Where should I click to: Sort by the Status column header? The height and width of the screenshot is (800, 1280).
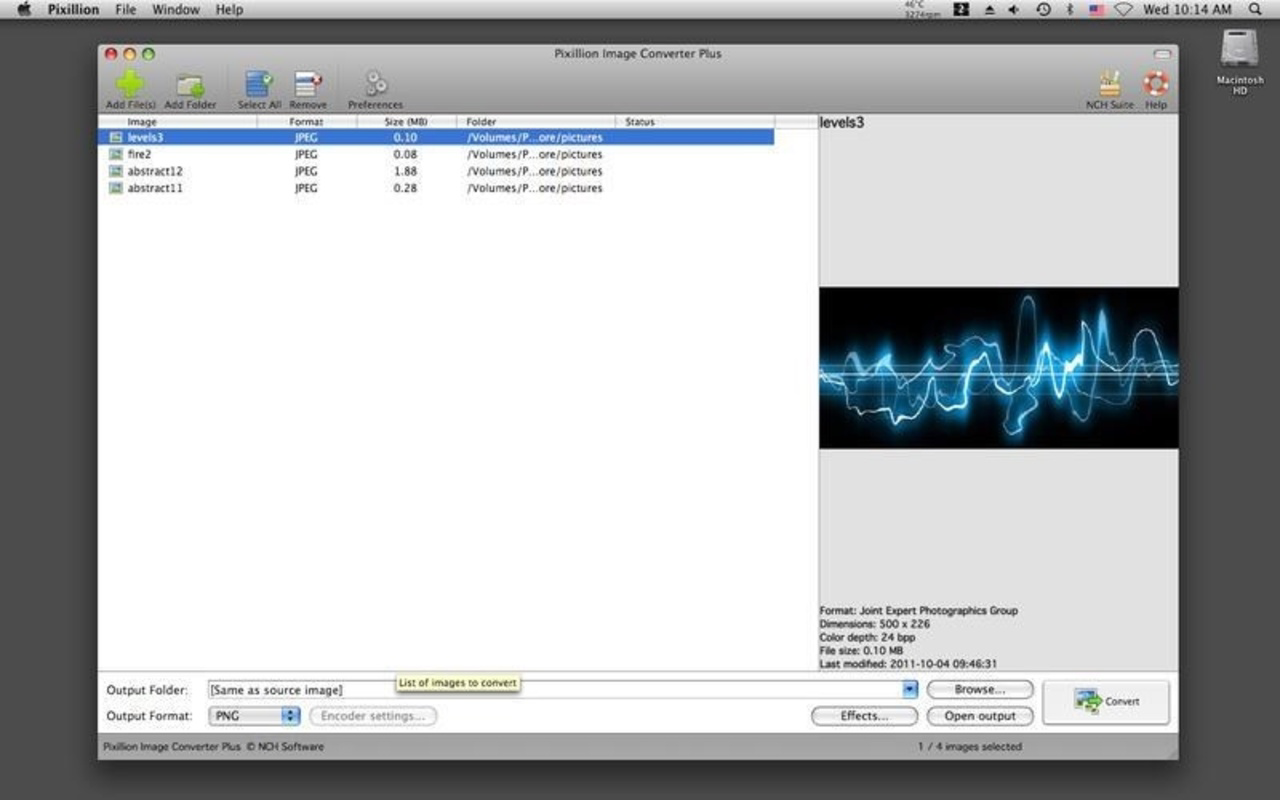[695, 122]
